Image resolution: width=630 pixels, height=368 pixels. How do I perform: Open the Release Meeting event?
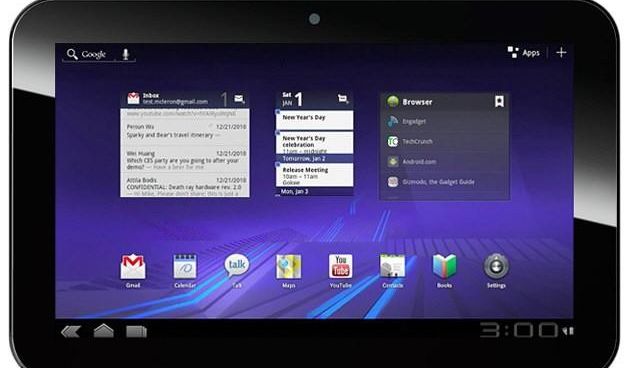click(315, 176)
